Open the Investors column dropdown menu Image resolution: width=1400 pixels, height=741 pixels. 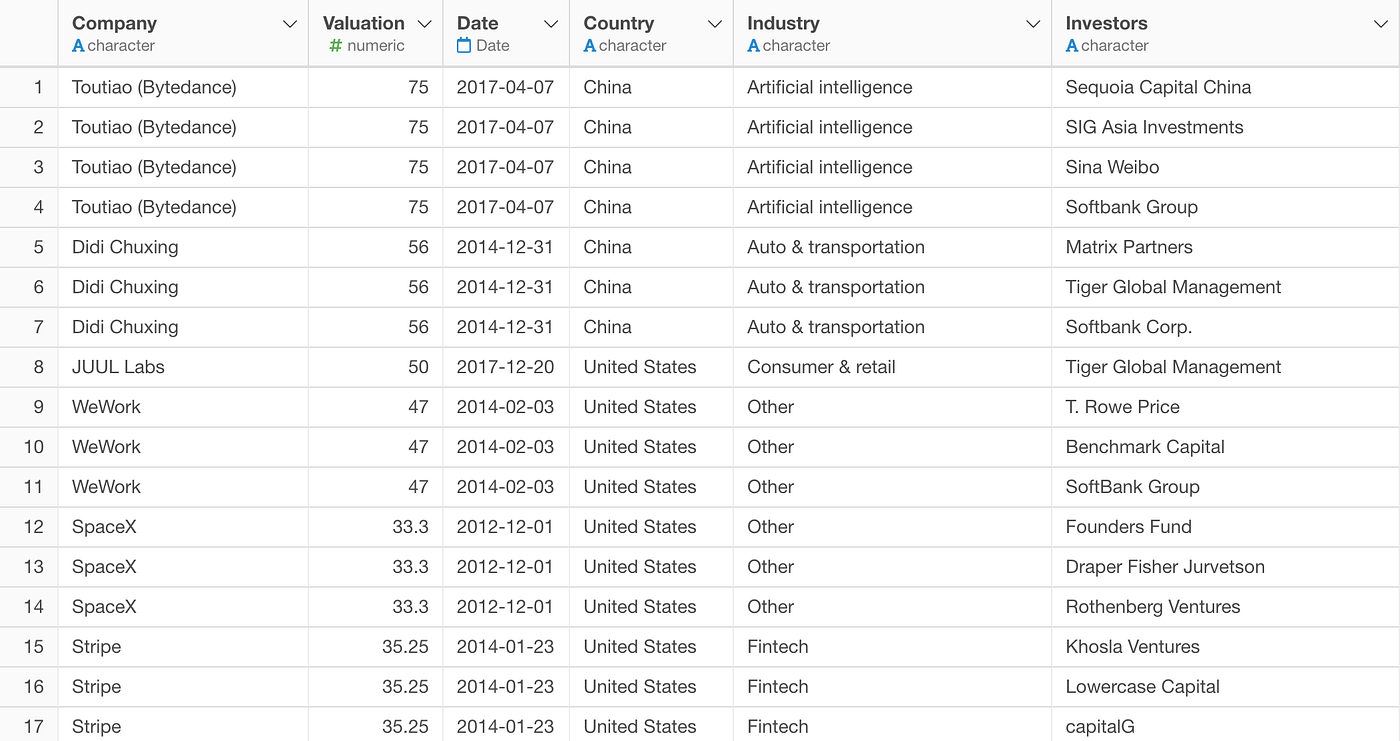coord(1383,23)
